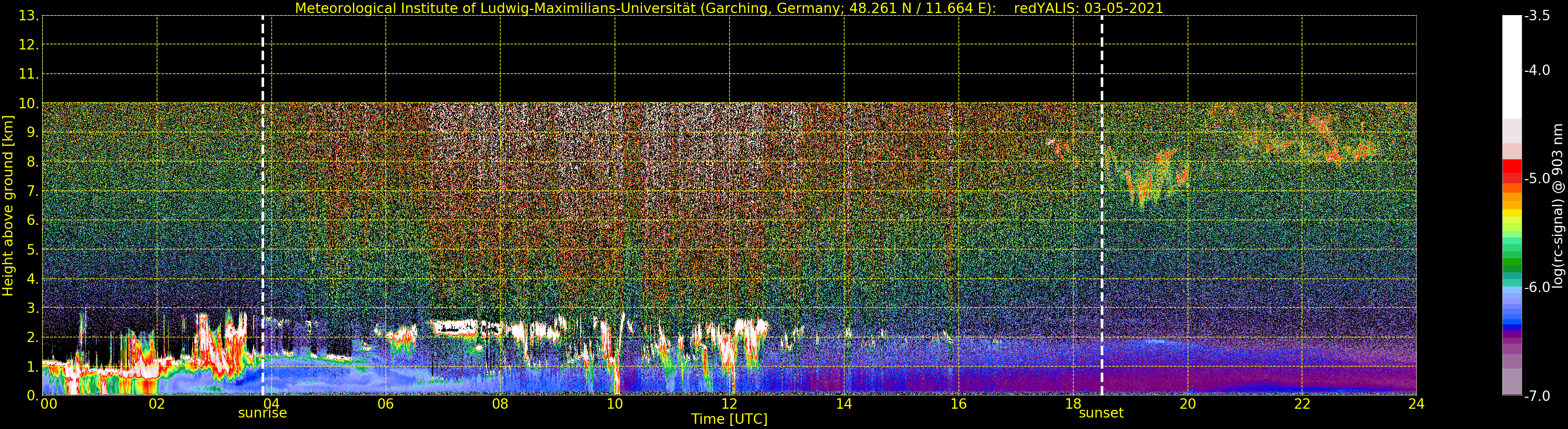Click the time axis tick label 20
Viewport: 1568px width, 429px height.
click(x=1188, y=405)
